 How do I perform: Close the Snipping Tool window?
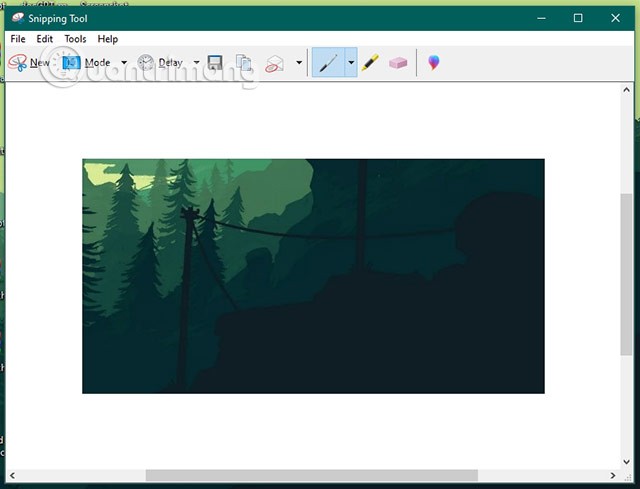pyautogui.click(x=615, y=18)
